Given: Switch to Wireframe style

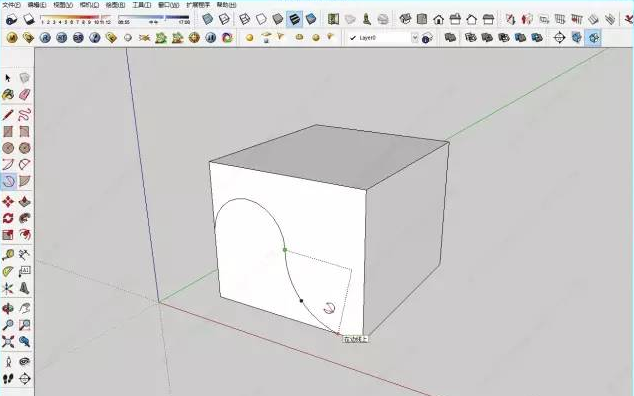Looking at the screenshot, I should tap(244, 19).
